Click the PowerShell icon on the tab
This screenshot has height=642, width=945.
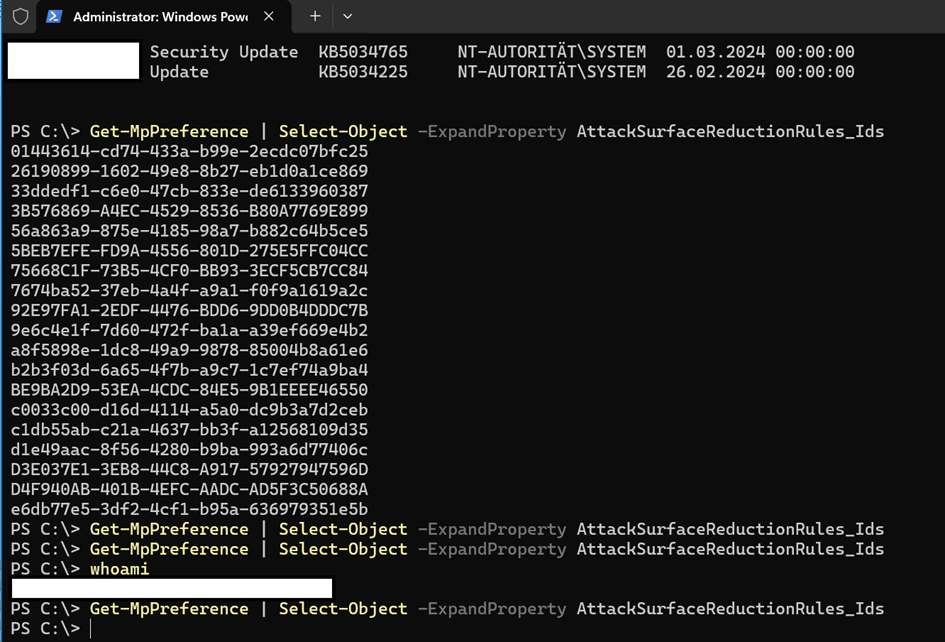point(54,16)
